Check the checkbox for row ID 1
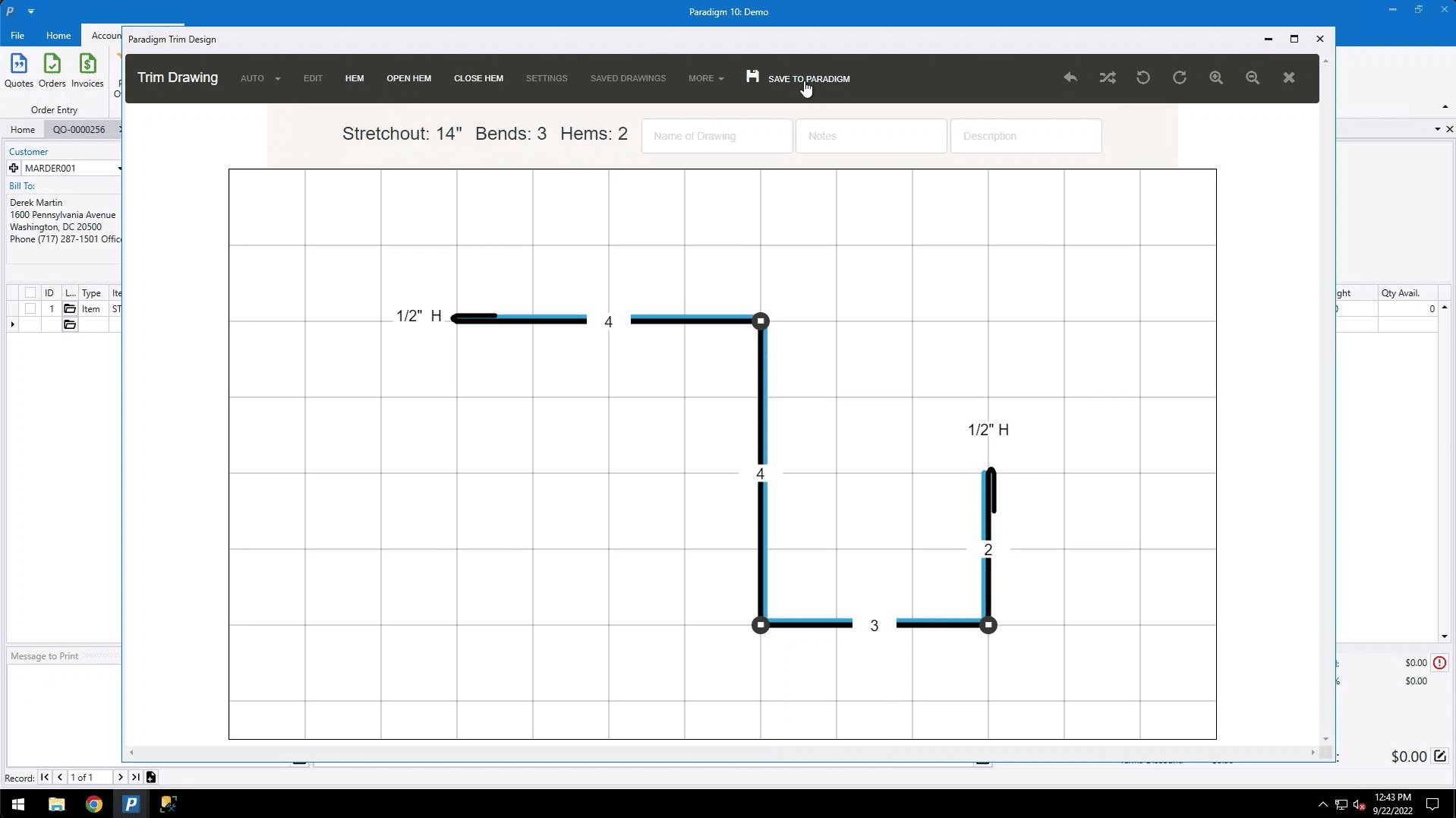 coord(30,309)
